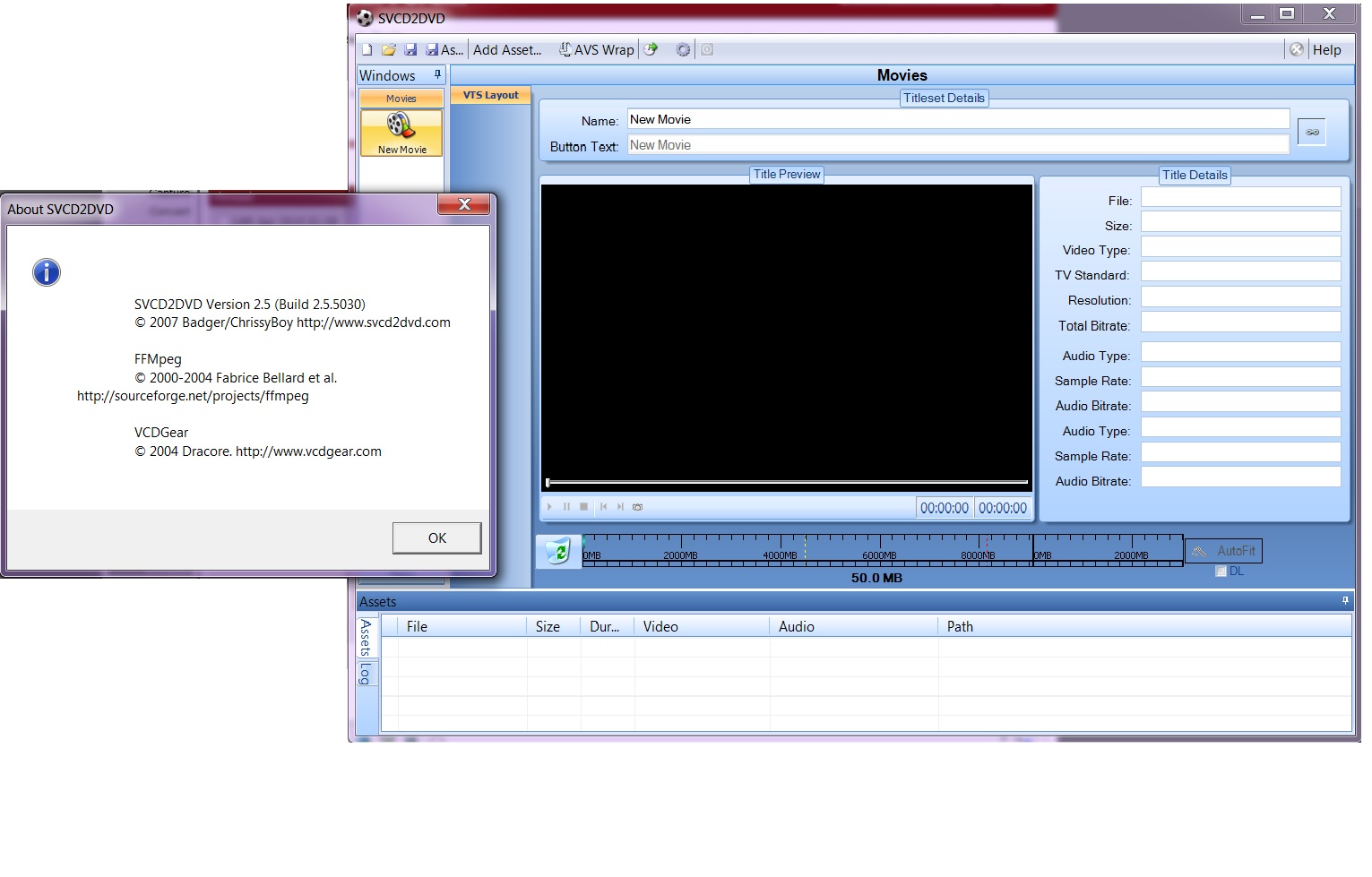
Task: Click into the Button Text field
Action: 958,145
